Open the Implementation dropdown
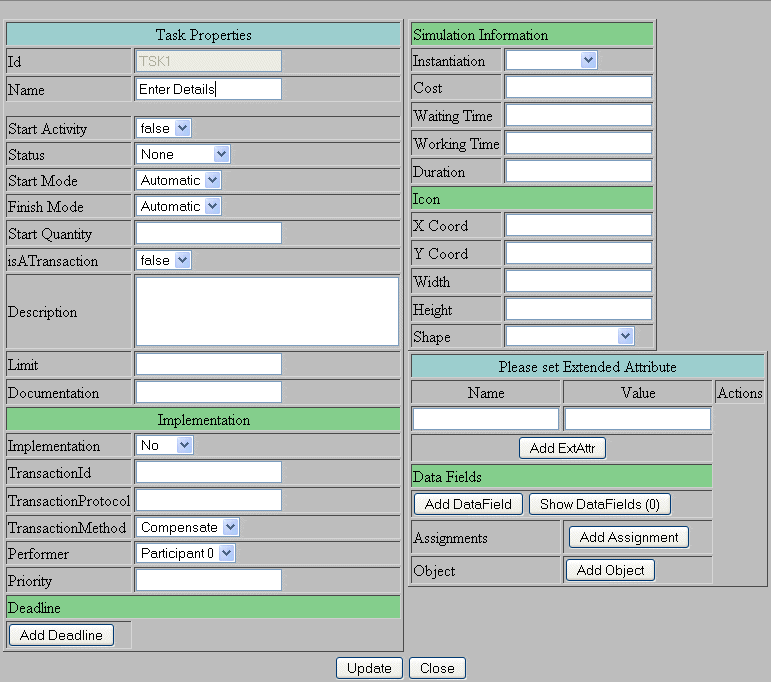The image size is (771, 682). pyautogui.click(x=164, y=445)
